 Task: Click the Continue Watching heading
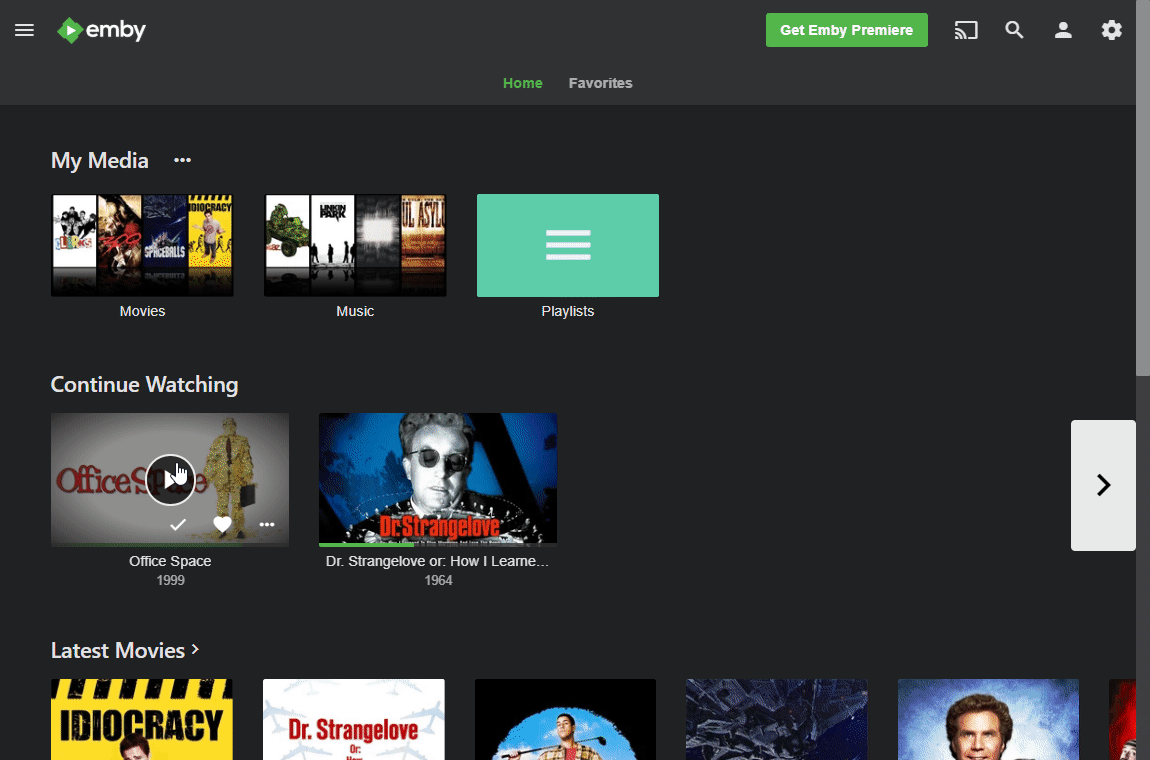pyautogui.click(x=144, y=384)
